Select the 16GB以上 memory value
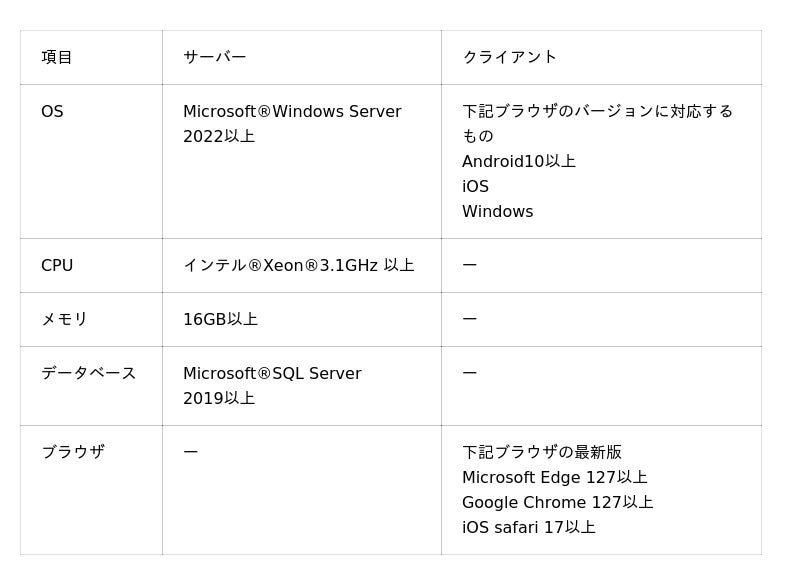 tap(220, 319)
